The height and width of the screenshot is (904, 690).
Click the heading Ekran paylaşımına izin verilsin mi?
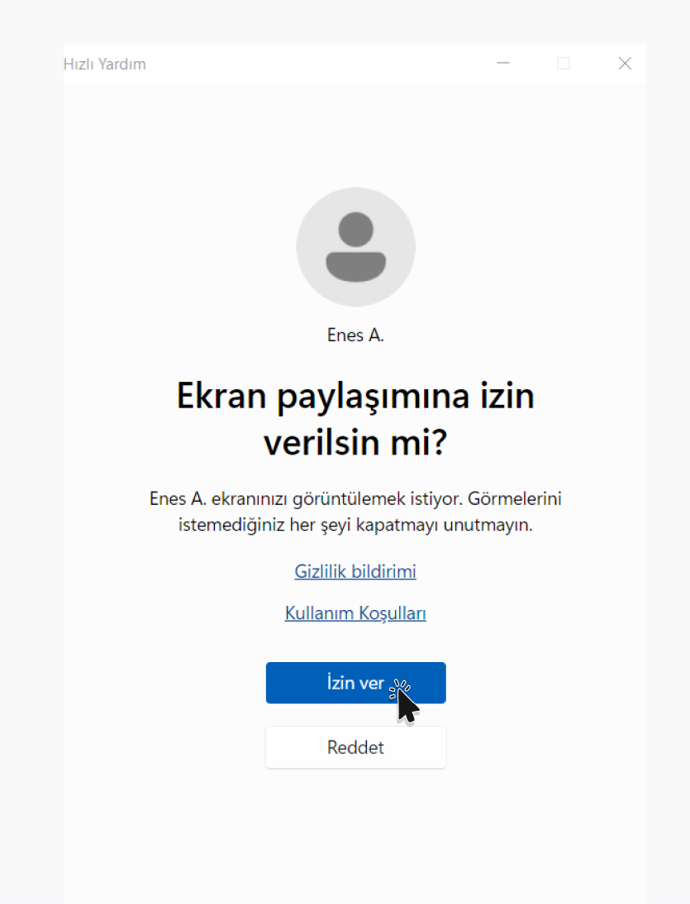click(355, 419)
